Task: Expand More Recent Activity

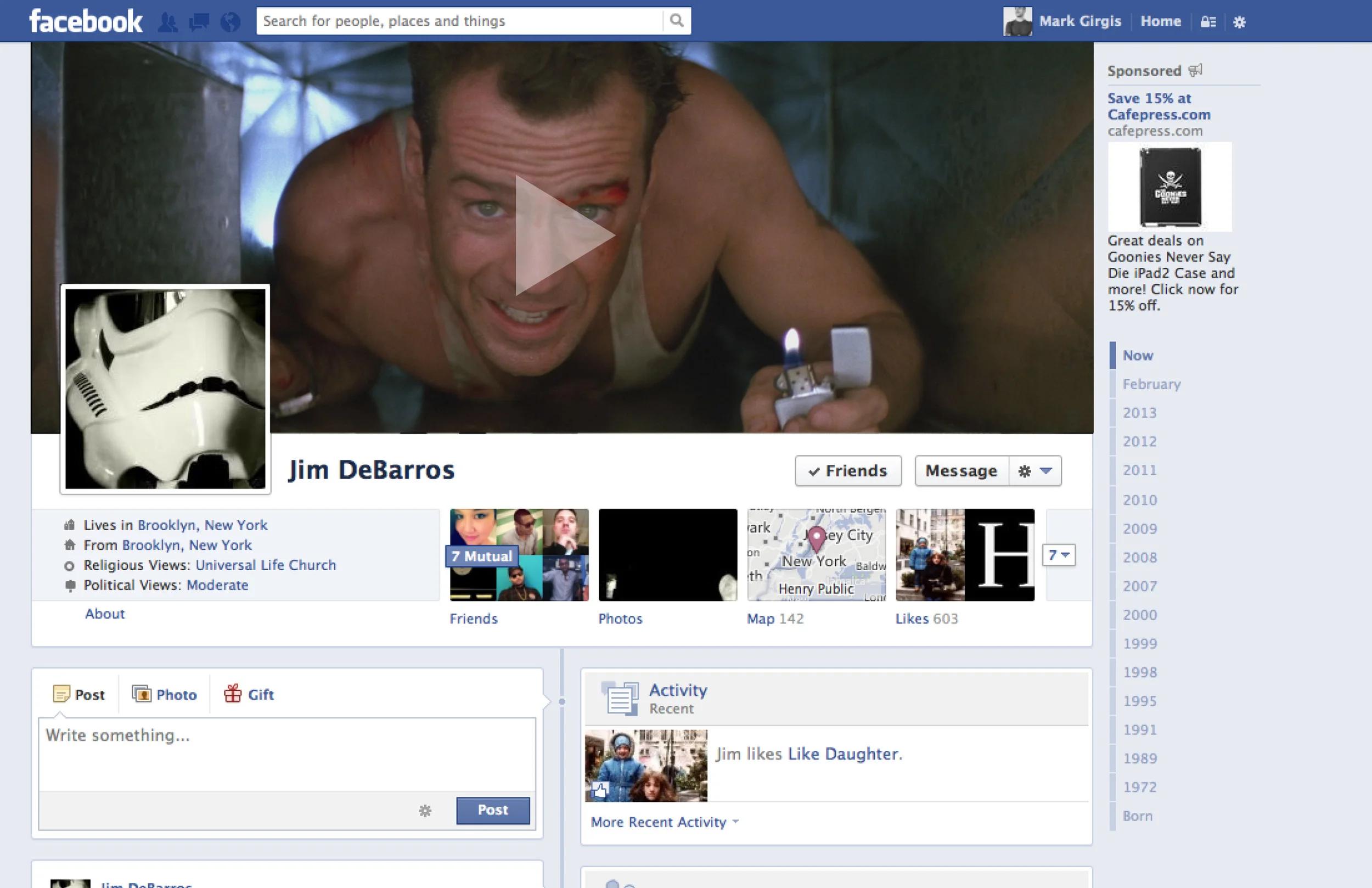Action: [665, 822]
